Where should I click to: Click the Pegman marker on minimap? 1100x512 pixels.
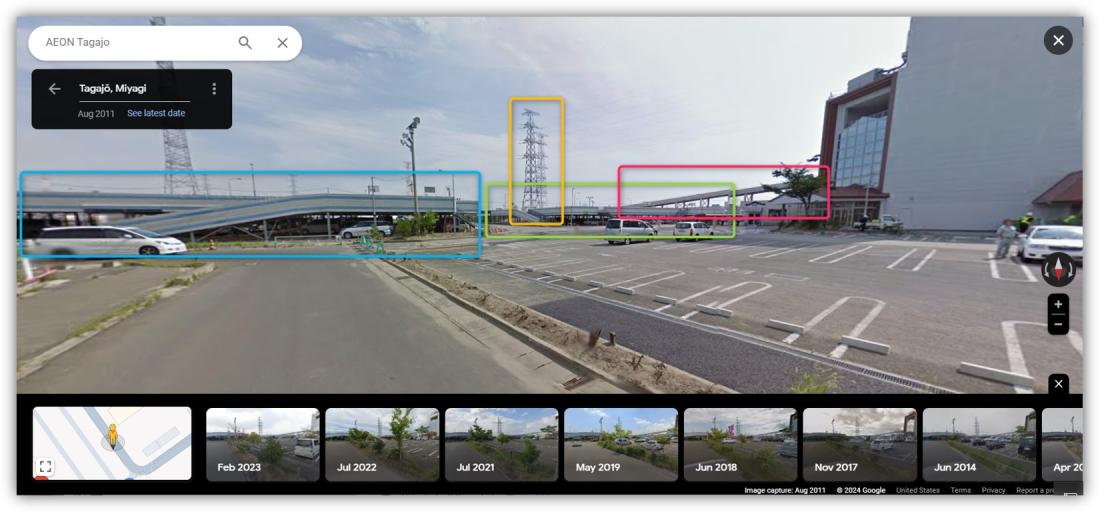(112, 436)
